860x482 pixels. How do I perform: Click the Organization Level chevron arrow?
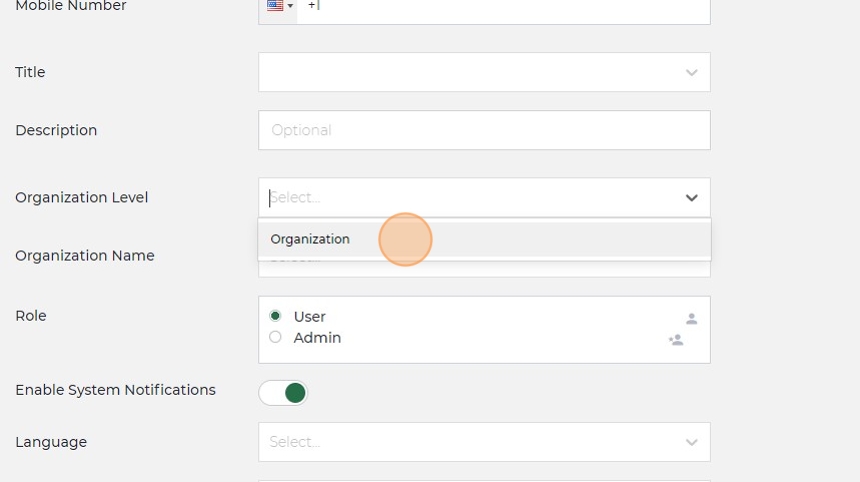691,198
